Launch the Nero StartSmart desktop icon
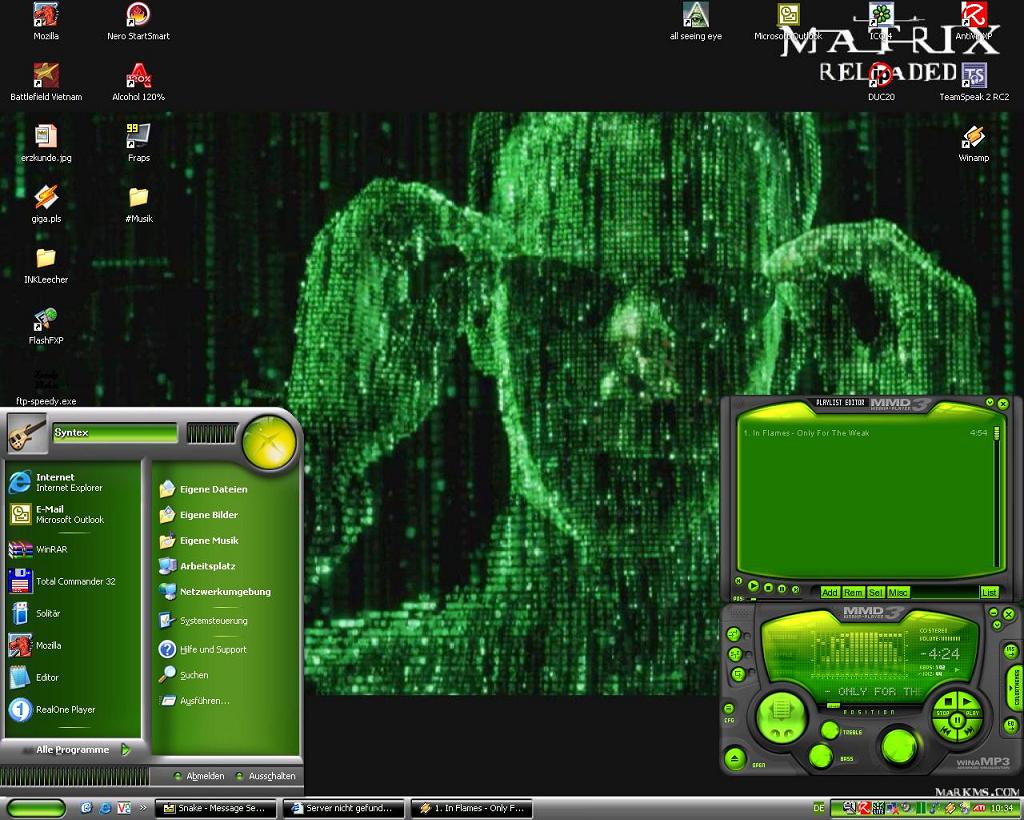Image resolution: width=1024 pixels, height=820 pixels. click(x=138, y=22)
